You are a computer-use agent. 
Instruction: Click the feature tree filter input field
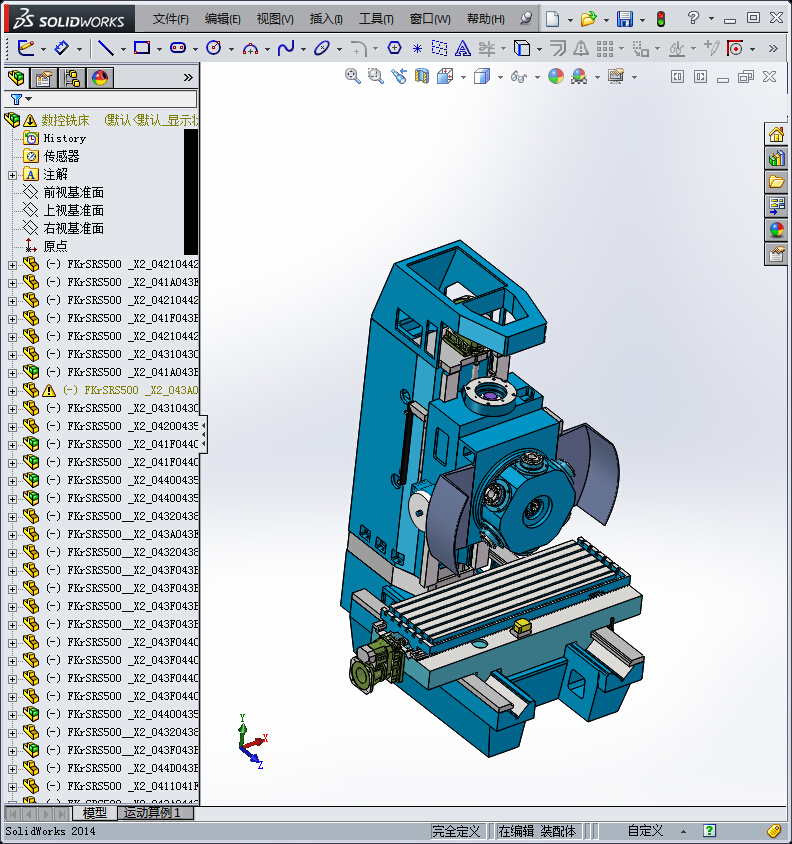point(114,99)
